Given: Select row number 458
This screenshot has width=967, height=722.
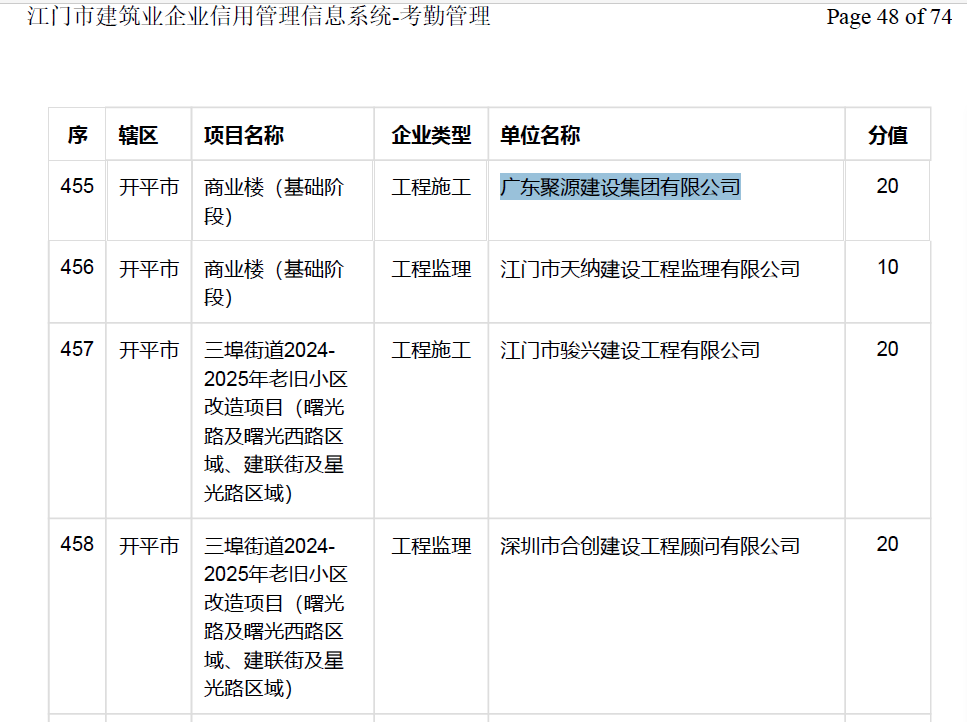Looking at the screenshot, I should pyautogui.click(x=77, y=544).
